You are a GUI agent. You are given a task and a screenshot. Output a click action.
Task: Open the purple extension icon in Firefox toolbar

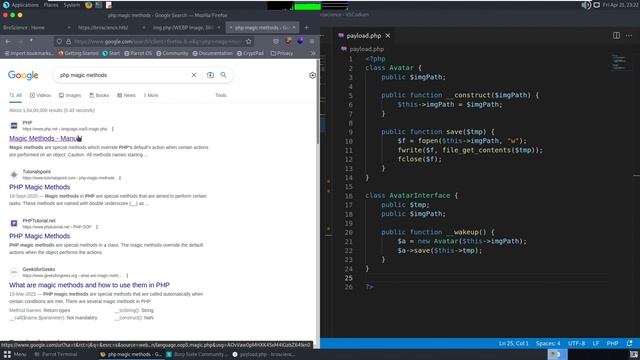(x=300, y=41)
